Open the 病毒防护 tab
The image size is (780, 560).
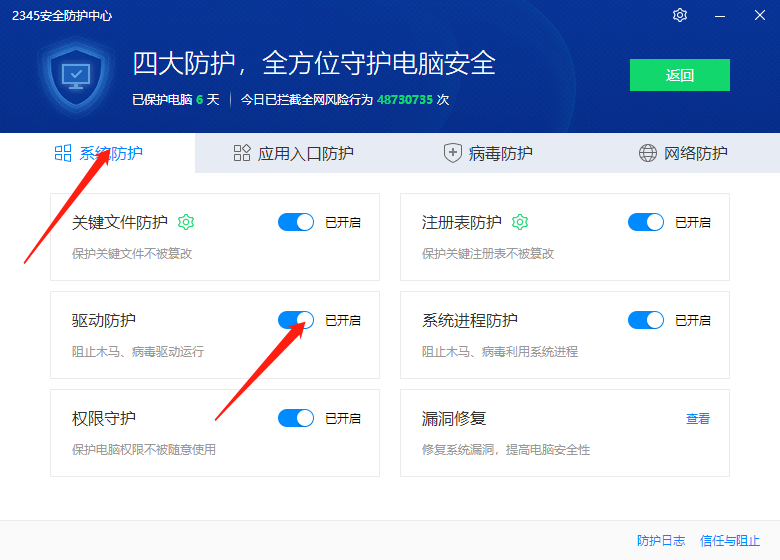click(x=488, y=153)
